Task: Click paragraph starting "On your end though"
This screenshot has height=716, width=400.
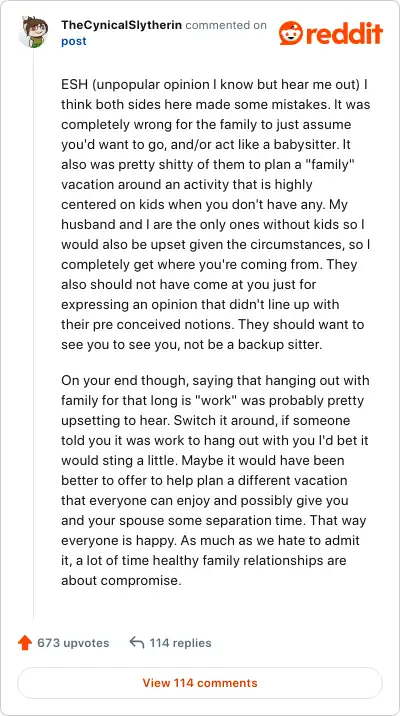Action: pyautogui.click(x=216, y=481)
